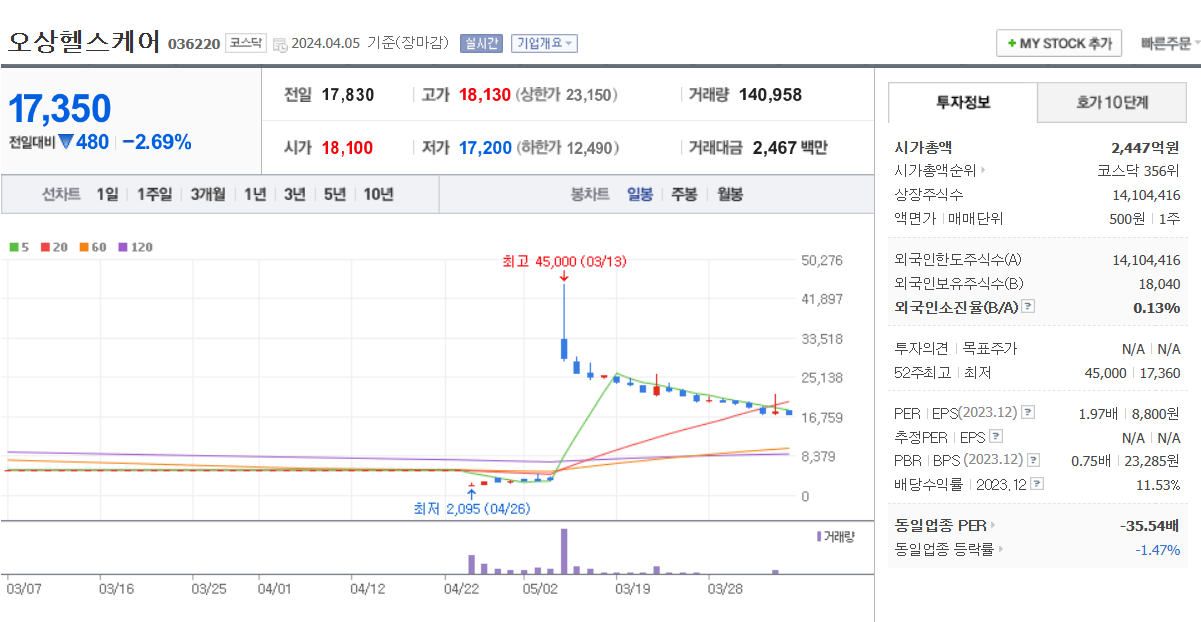Switch to the 호가10단계 tab
The image size is (1201, 622).
point(1112,103)
